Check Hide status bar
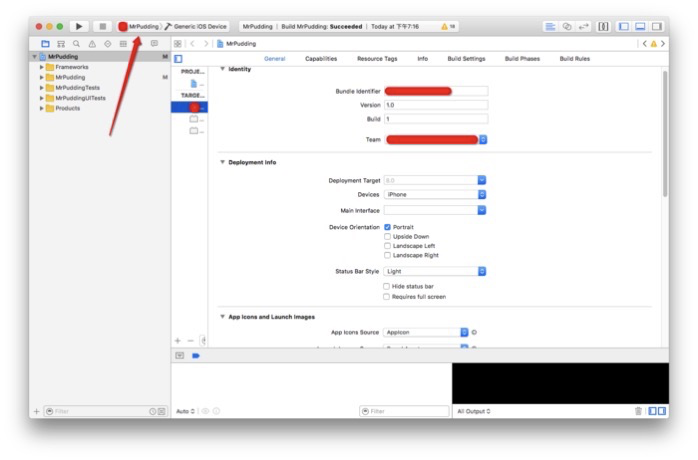The image size is (698, 460). coord(386,286)
